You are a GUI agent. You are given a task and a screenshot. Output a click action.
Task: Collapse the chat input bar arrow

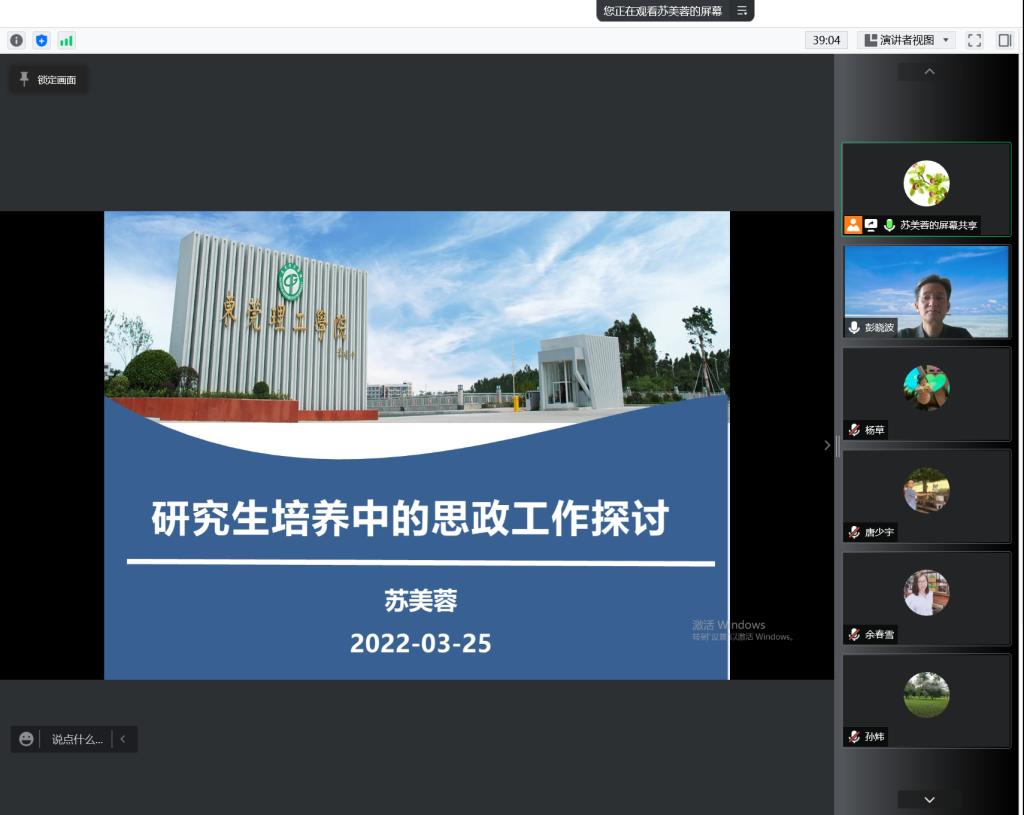[x=123, y=739]
